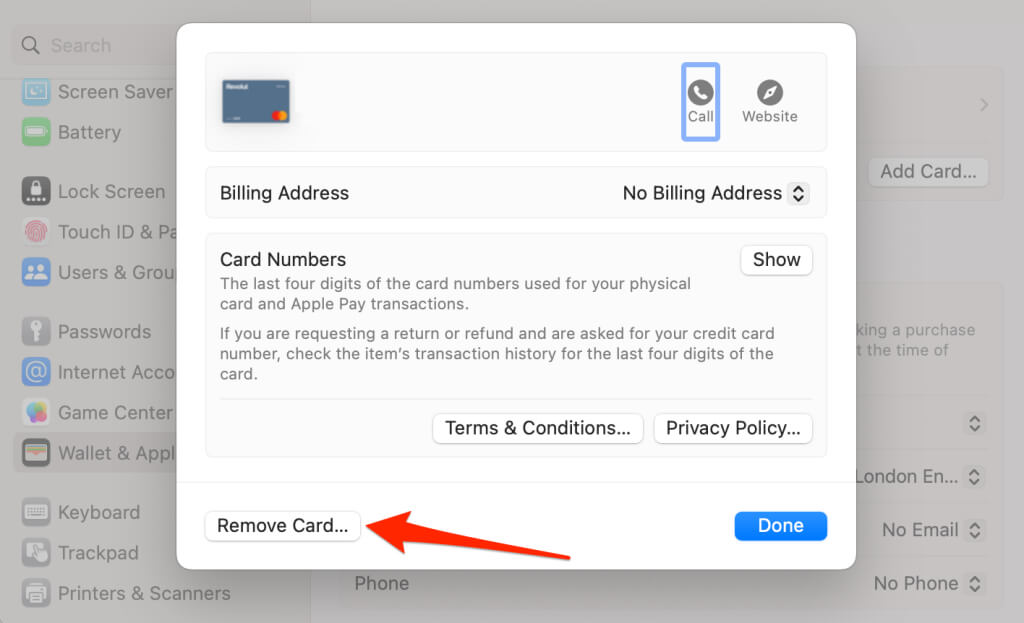Open the No Billing Address dropdown
This screenshot has width=1024, height=623.
coord(716,193)
